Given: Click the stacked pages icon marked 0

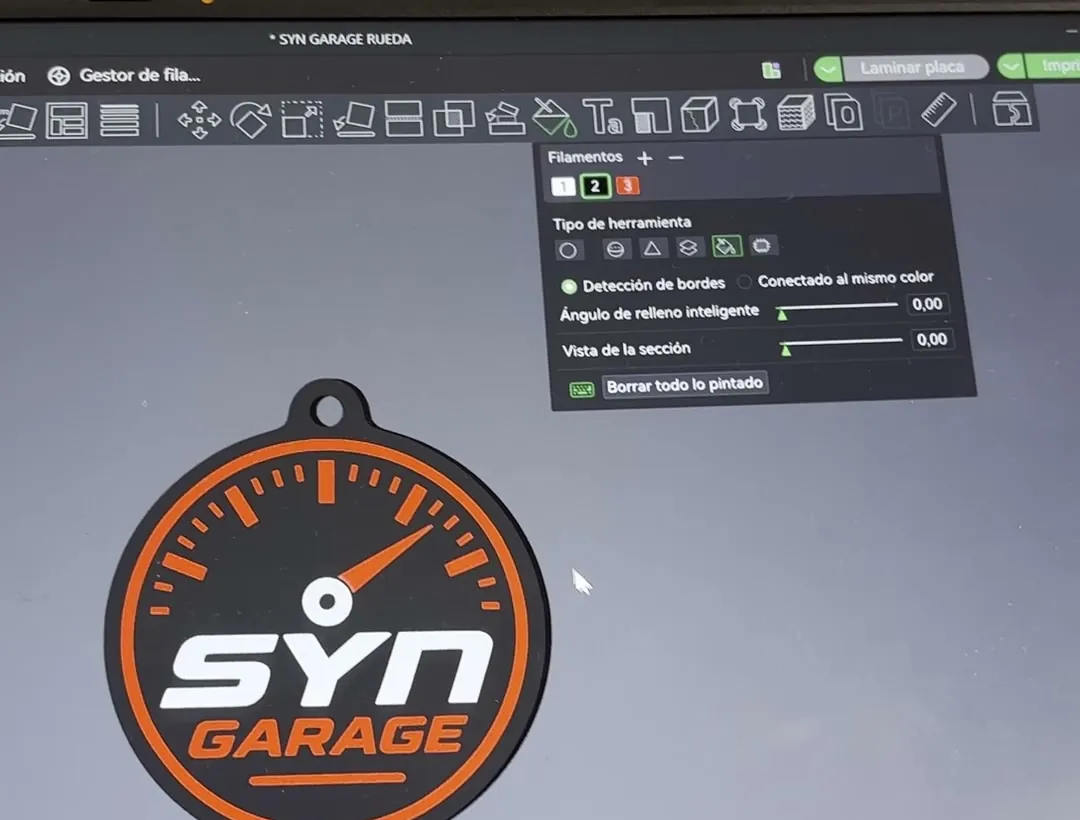Looking at the screenshot, I should (x=844, y=112).
